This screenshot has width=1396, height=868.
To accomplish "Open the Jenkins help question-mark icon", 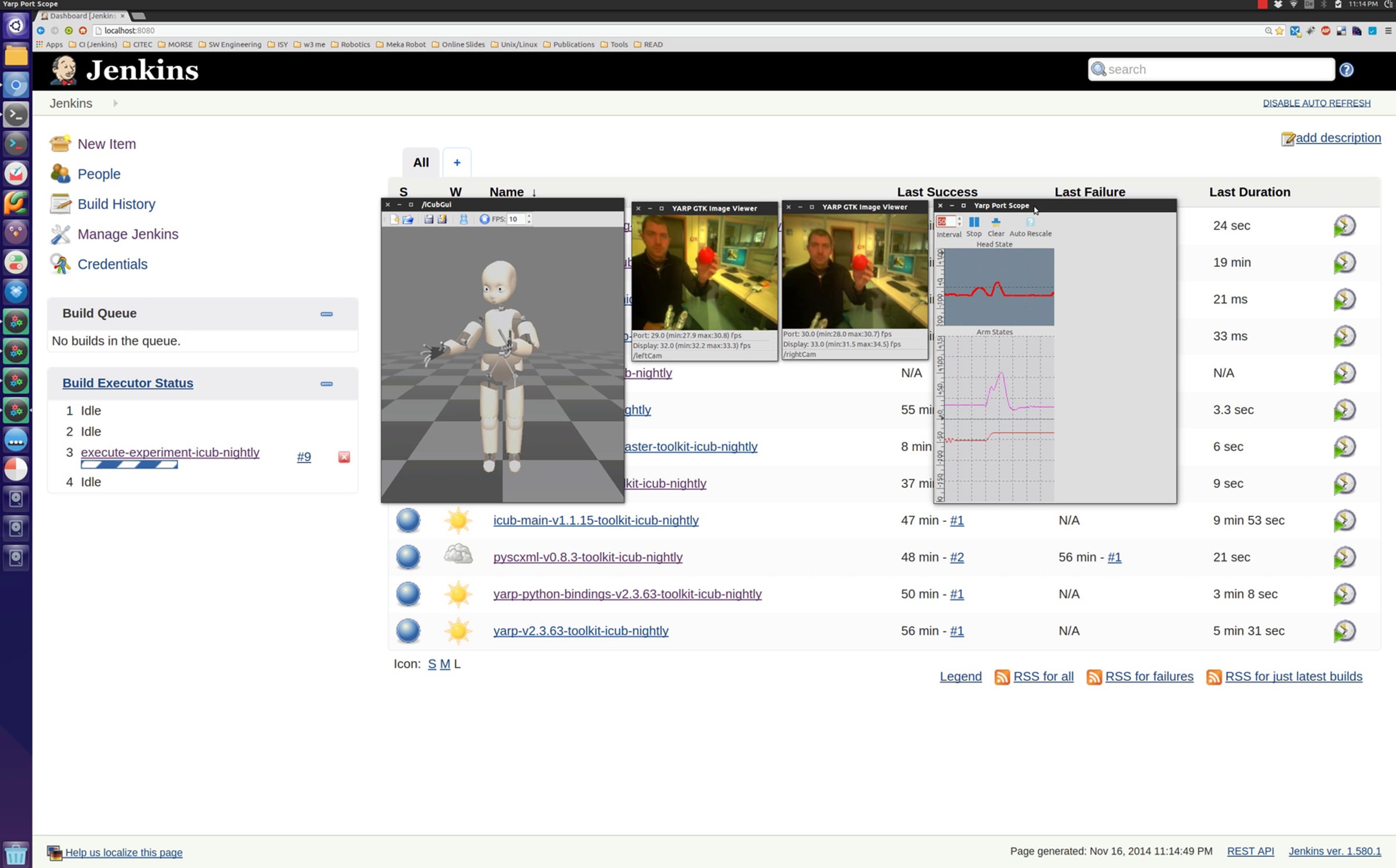I will pyautogui.click(x=1346, y=70).
